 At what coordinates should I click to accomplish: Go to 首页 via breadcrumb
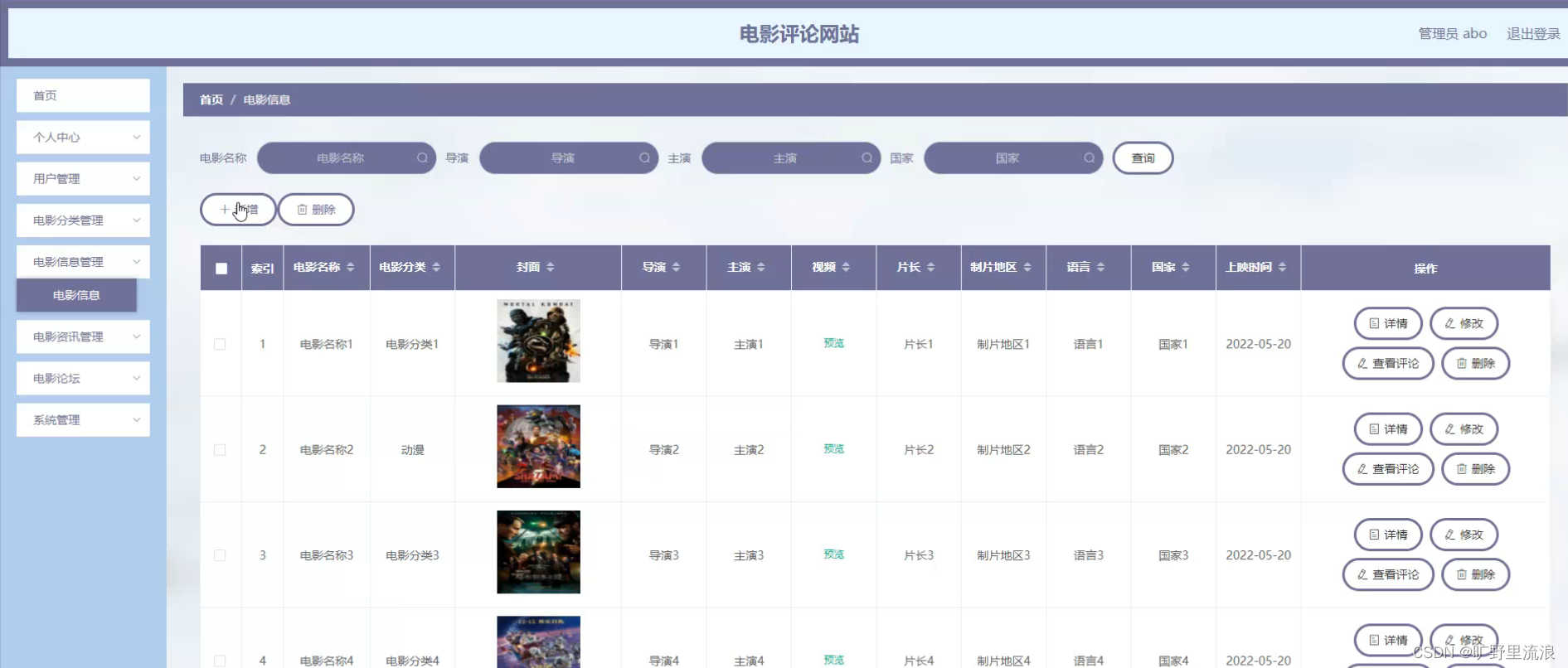point(211,99)
